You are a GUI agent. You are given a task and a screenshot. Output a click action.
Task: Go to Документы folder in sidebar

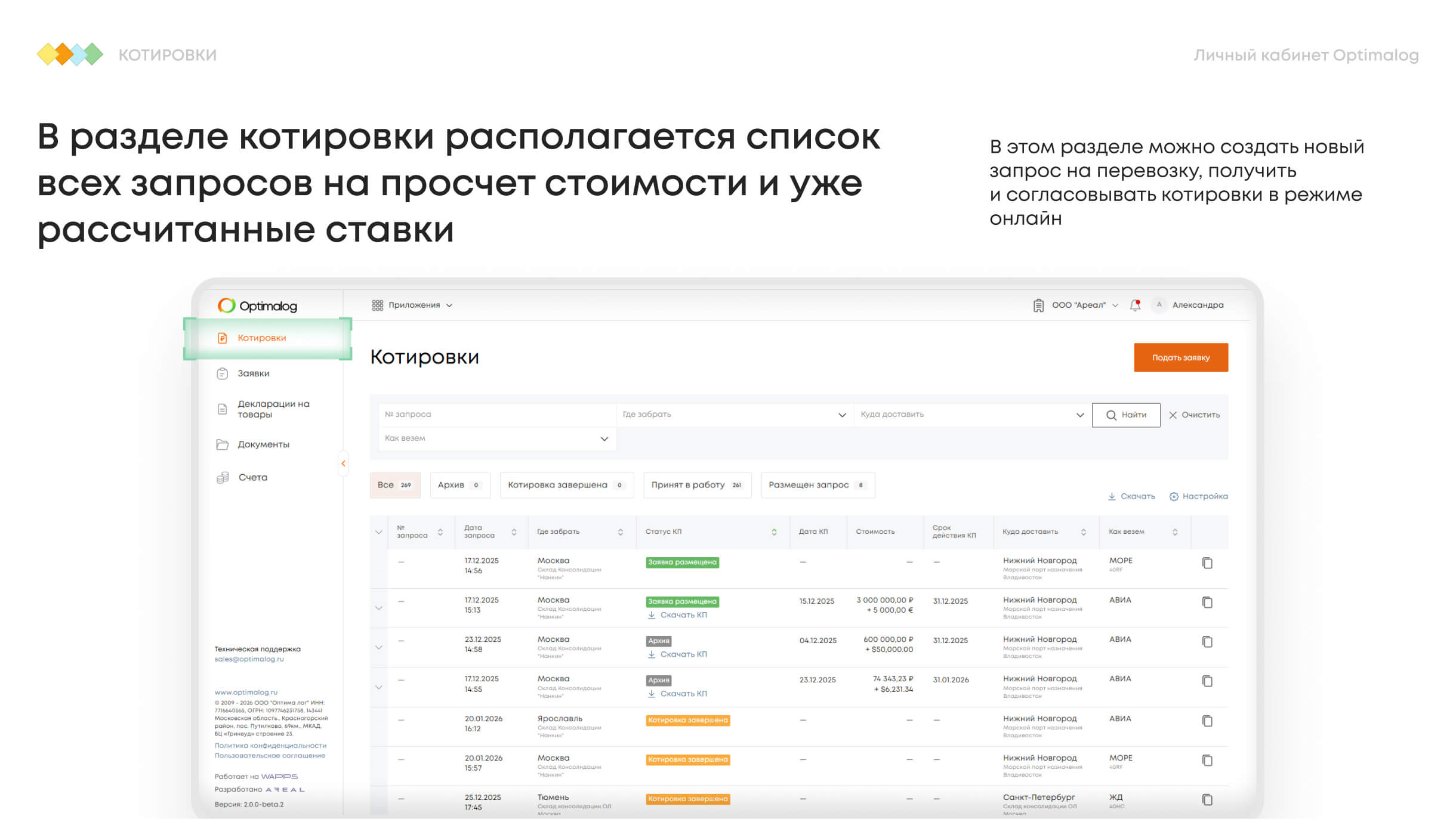pyautogui.click(x=263, y=444)
